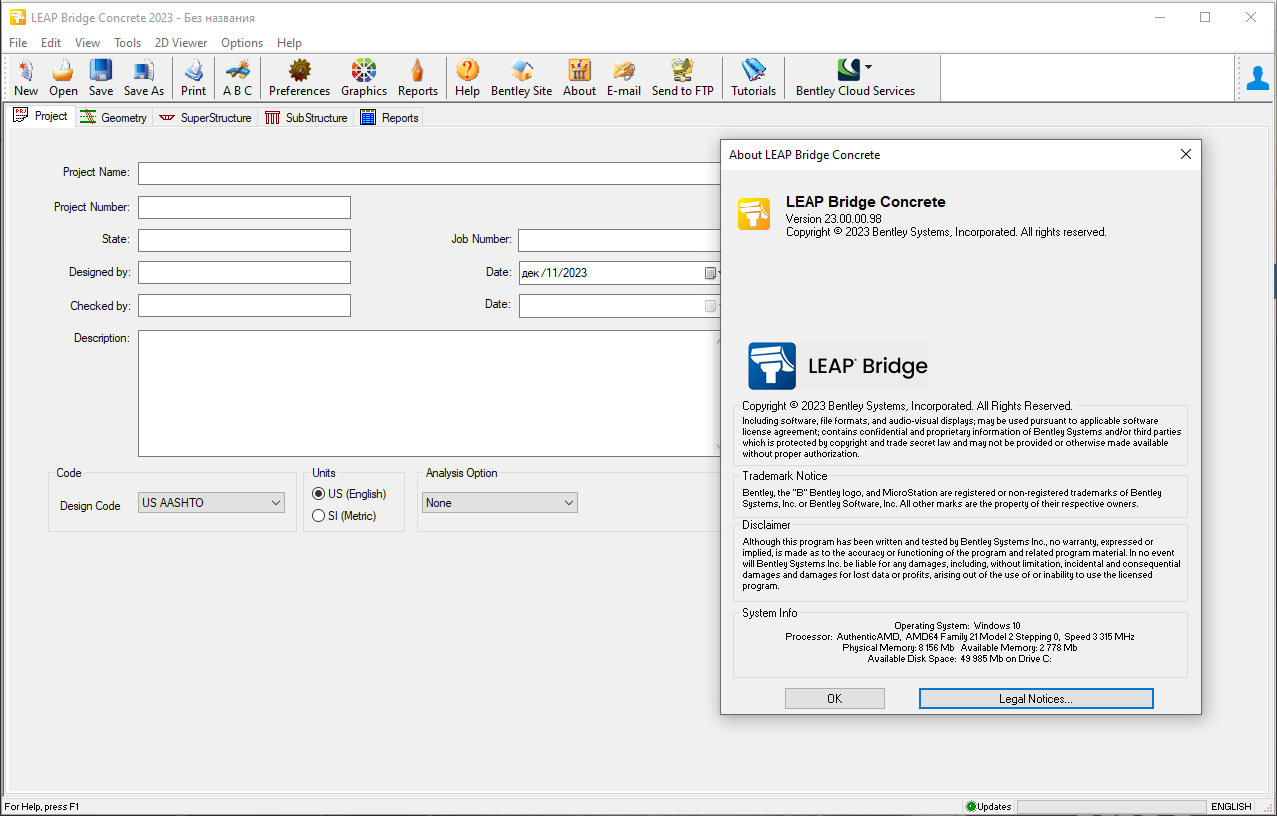
Task: Click the user profile icon
Action: click(x=1258, y=77)
